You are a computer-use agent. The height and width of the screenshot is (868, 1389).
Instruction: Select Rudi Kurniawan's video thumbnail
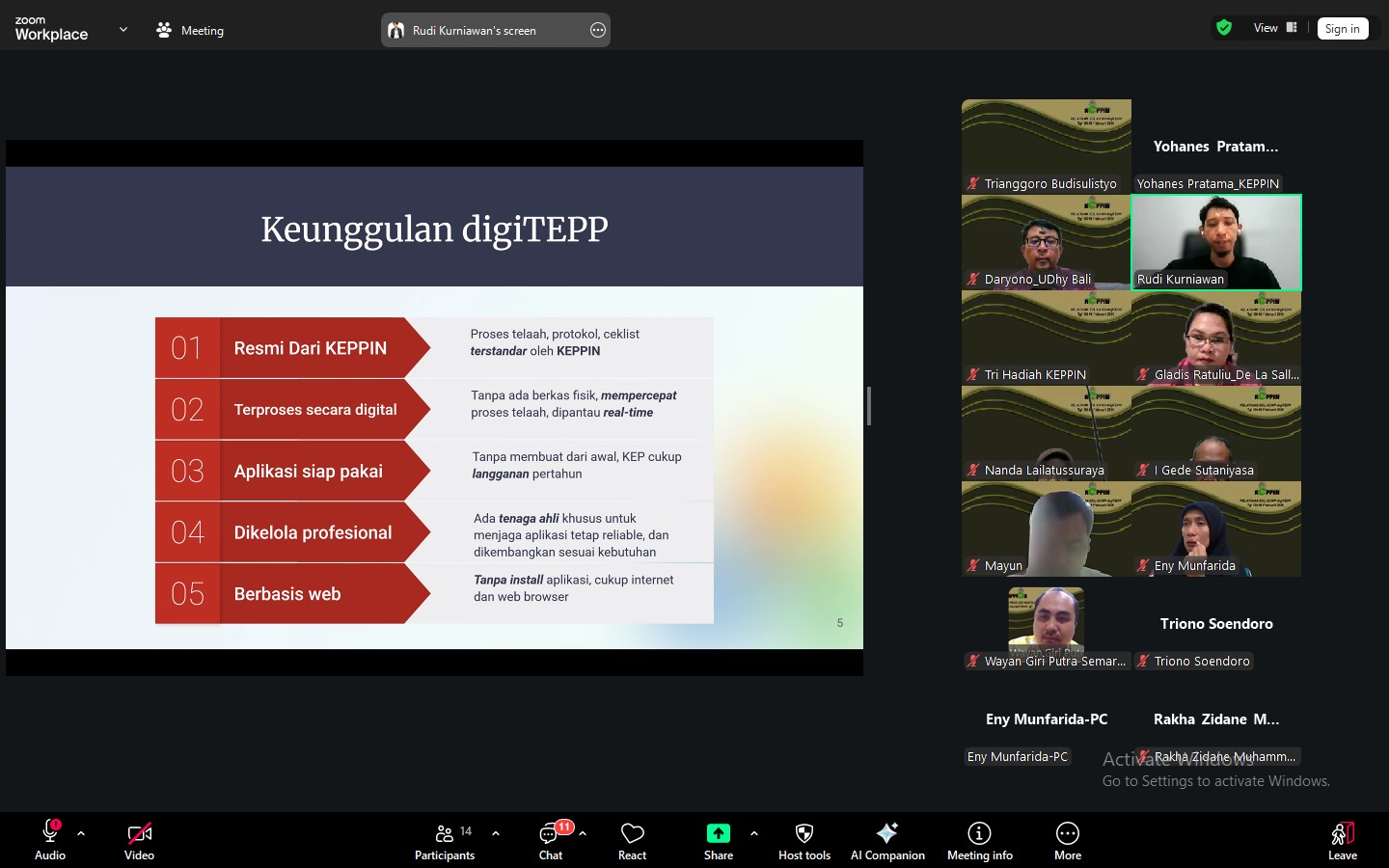pos(1215,241)
